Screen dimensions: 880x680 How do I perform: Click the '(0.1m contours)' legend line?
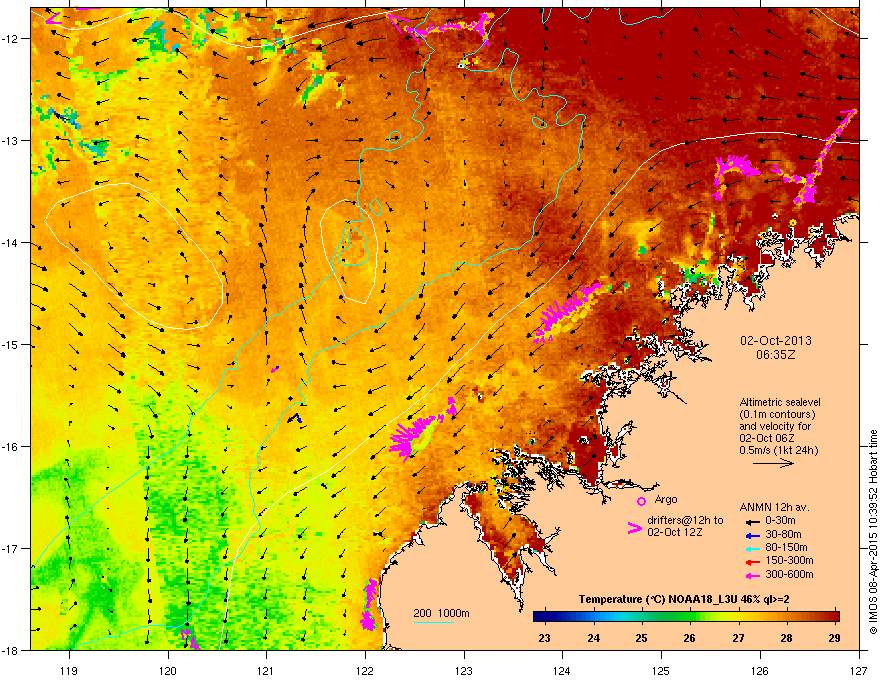point(777,415)
